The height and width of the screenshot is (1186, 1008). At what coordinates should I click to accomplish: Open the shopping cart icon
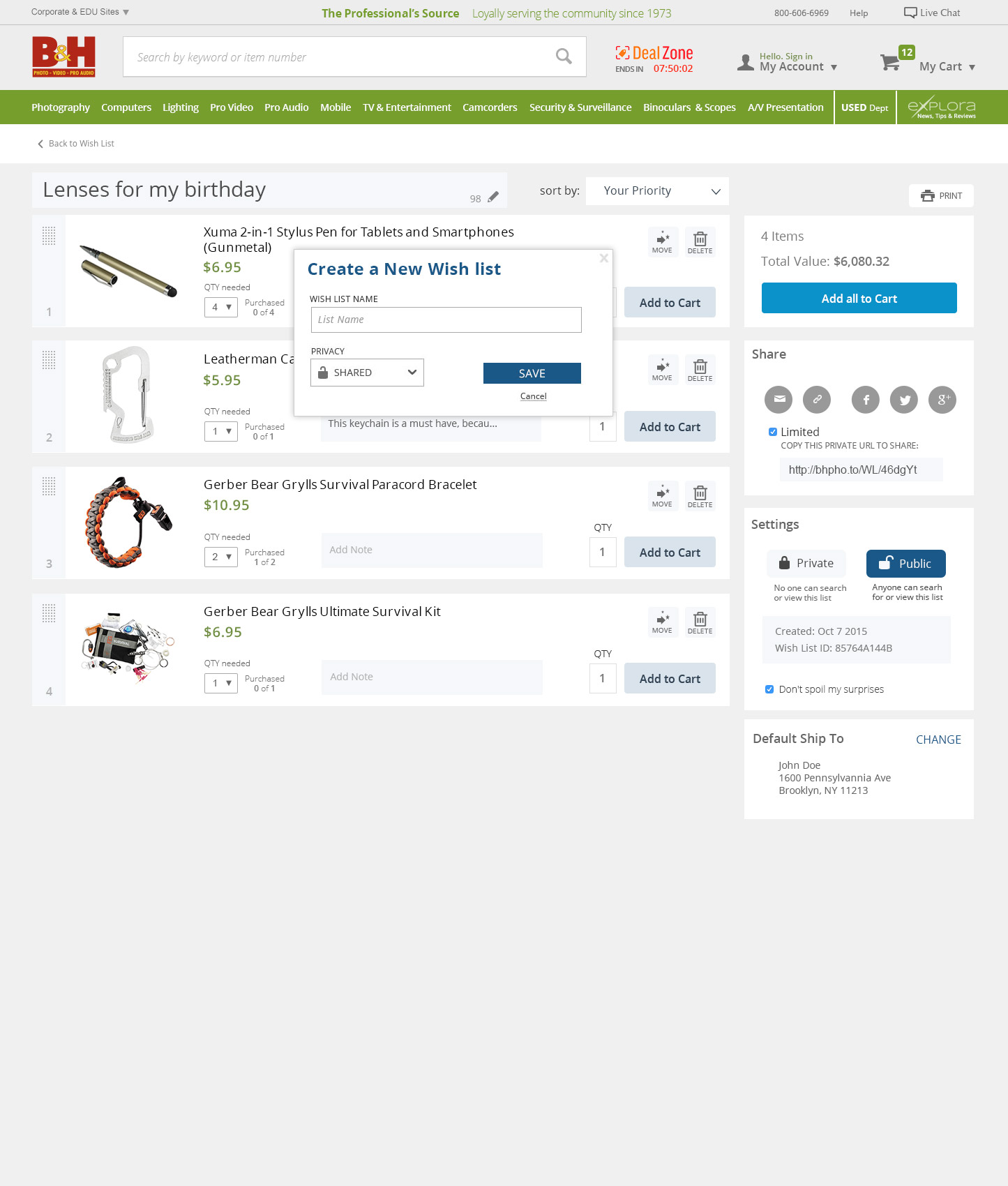tap(890, 63)
